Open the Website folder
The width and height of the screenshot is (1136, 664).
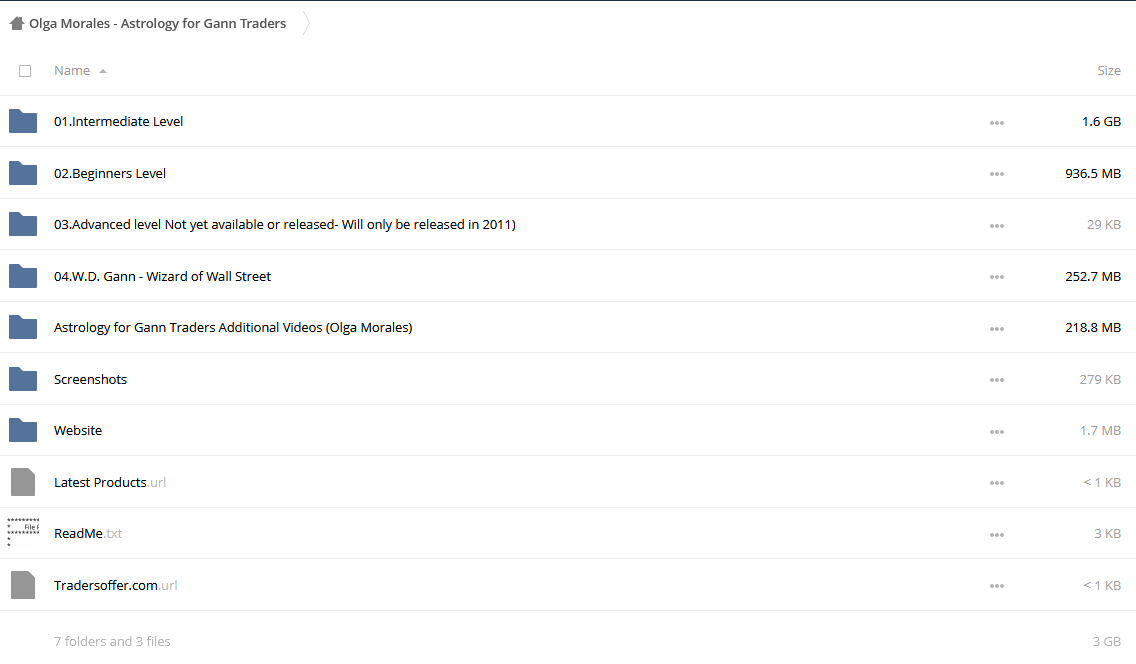(x=78, y=430)
